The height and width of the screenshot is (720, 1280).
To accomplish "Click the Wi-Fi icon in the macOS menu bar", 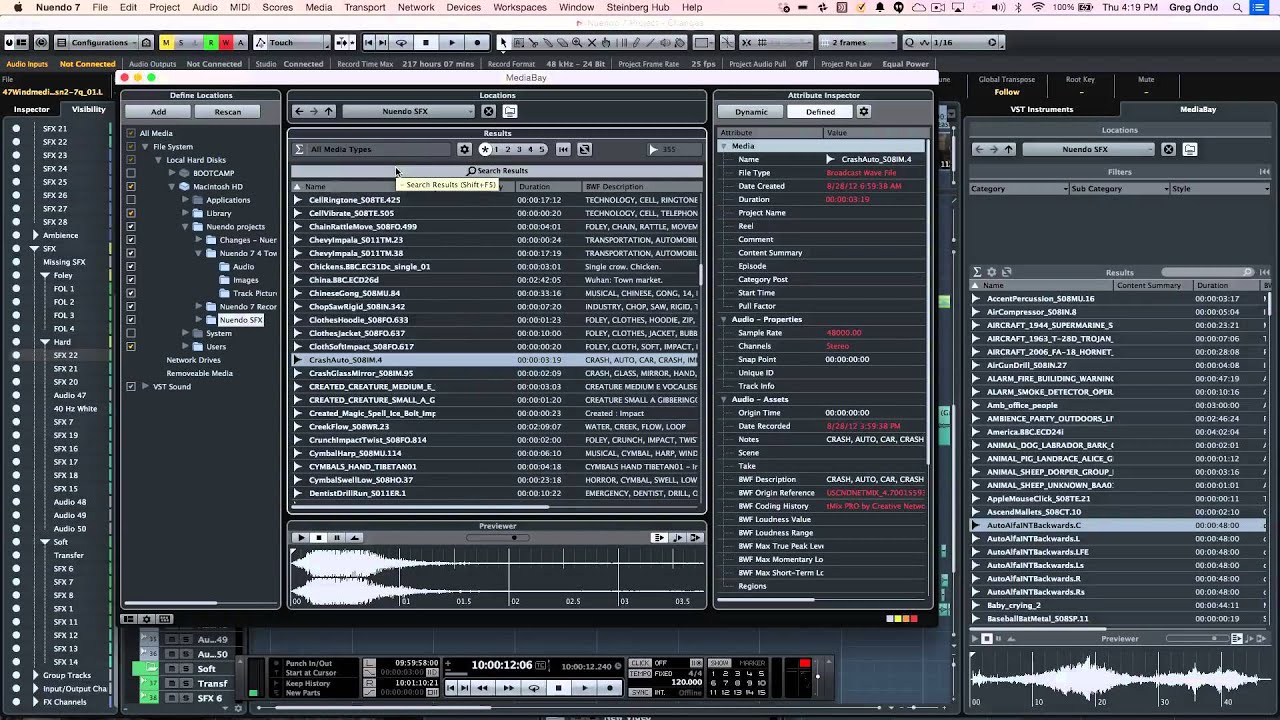I will 1037,7.
